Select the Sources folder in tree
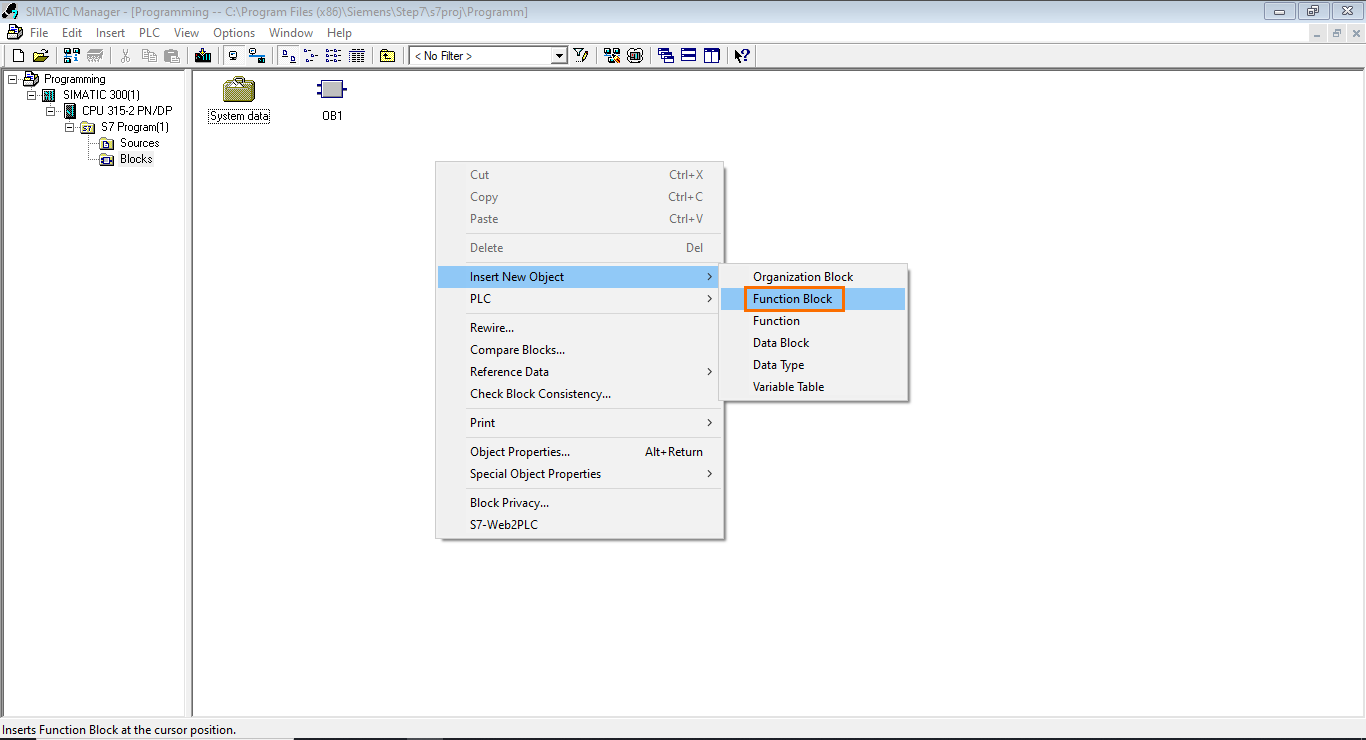 click(x=140, y=143)
